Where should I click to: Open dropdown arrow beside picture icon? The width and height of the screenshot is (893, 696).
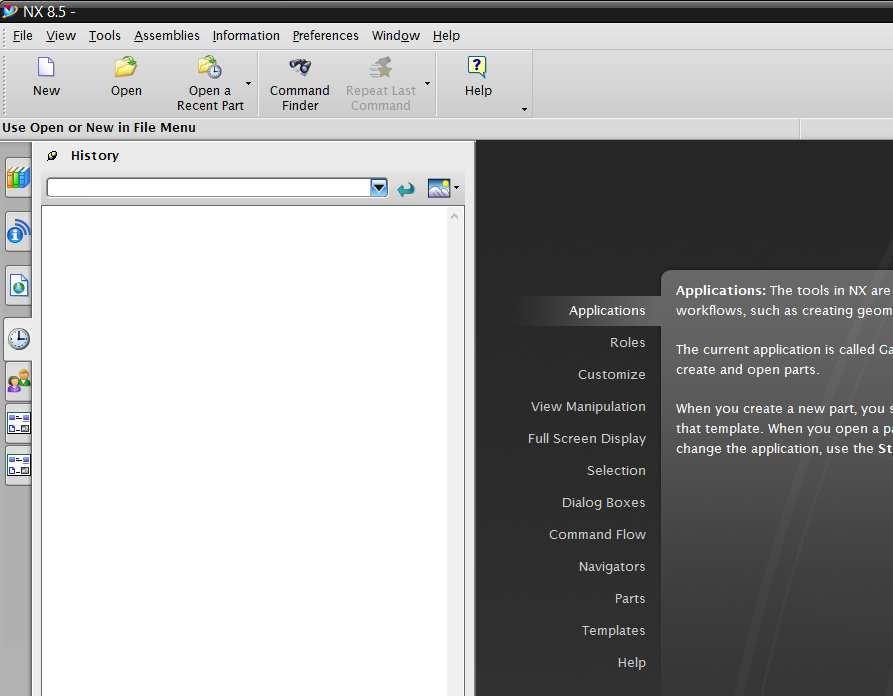pyautogui.click(x=457, y=187)
